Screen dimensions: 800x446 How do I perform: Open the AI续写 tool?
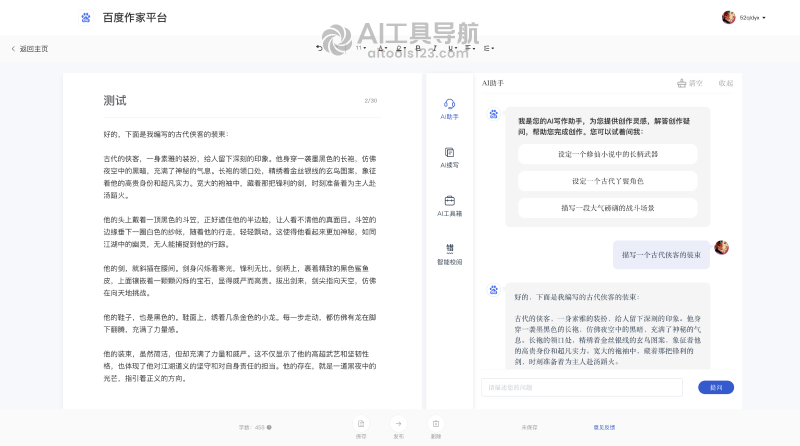tap(449, 158)
